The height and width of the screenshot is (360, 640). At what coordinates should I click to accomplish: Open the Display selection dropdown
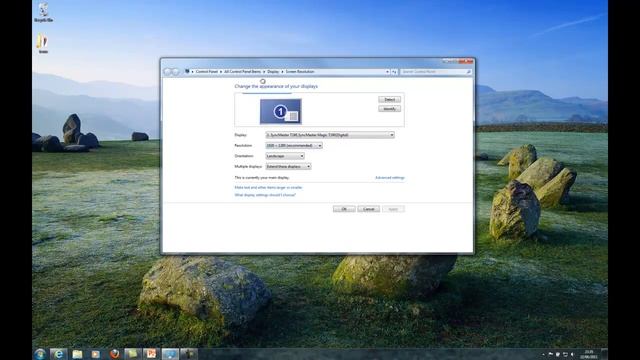pyautogui.click(x=330, y=135)
